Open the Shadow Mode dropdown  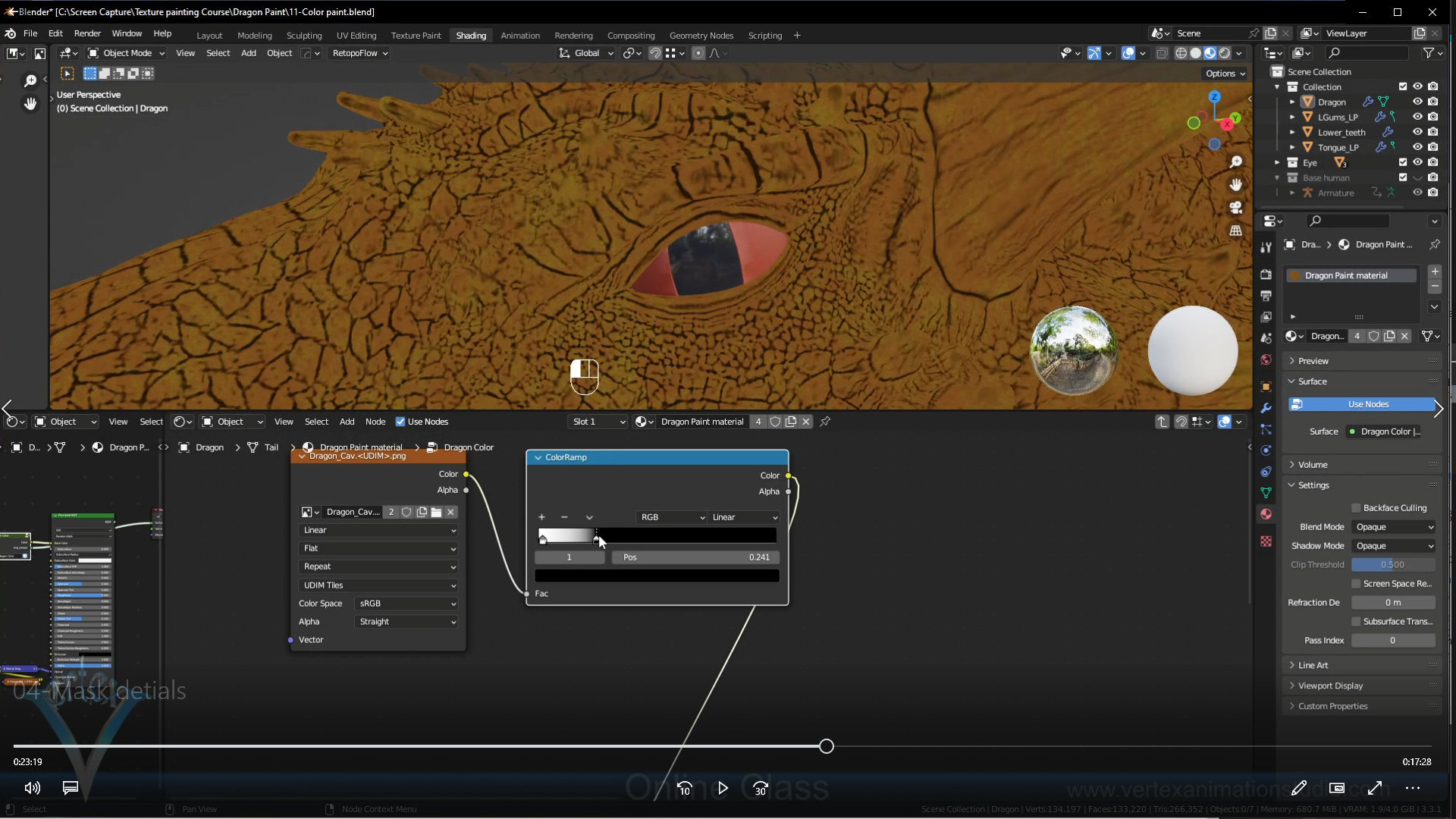point(1394,546)
